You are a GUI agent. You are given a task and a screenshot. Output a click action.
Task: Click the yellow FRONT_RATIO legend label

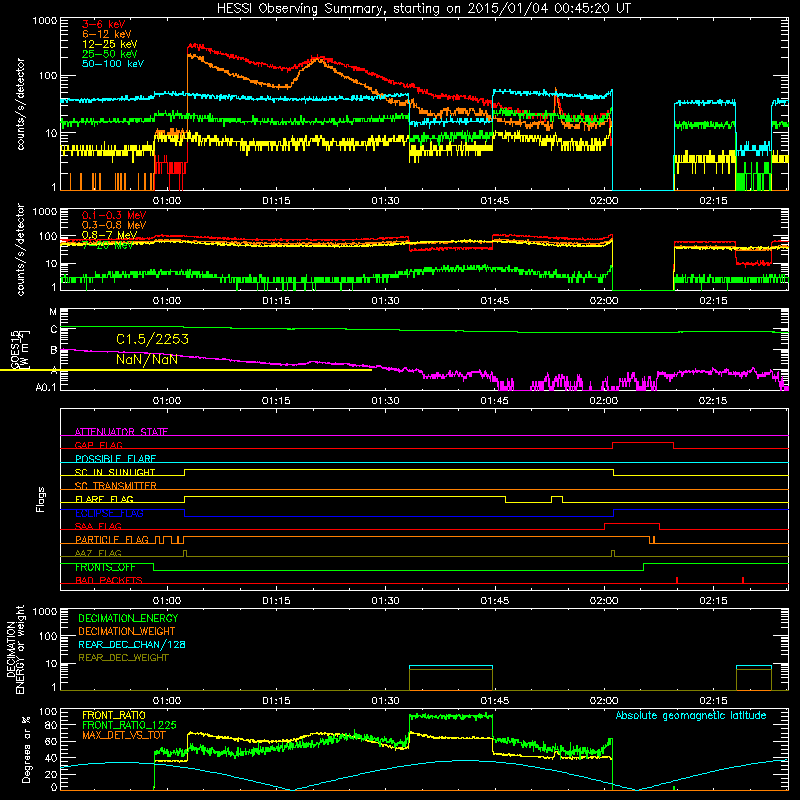click(113, 715)
